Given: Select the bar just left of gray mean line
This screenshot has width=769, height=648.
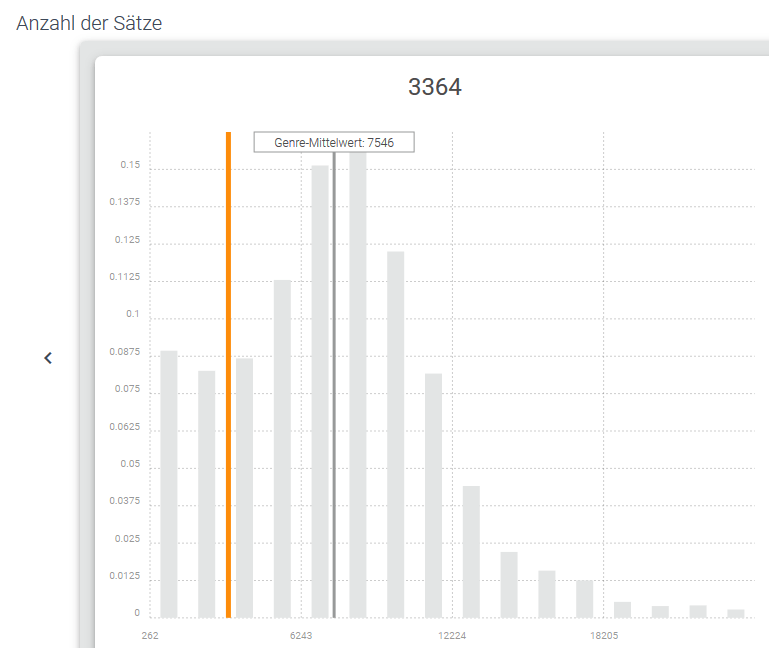Looking at the screenshot, I should (x=320, y=391).
